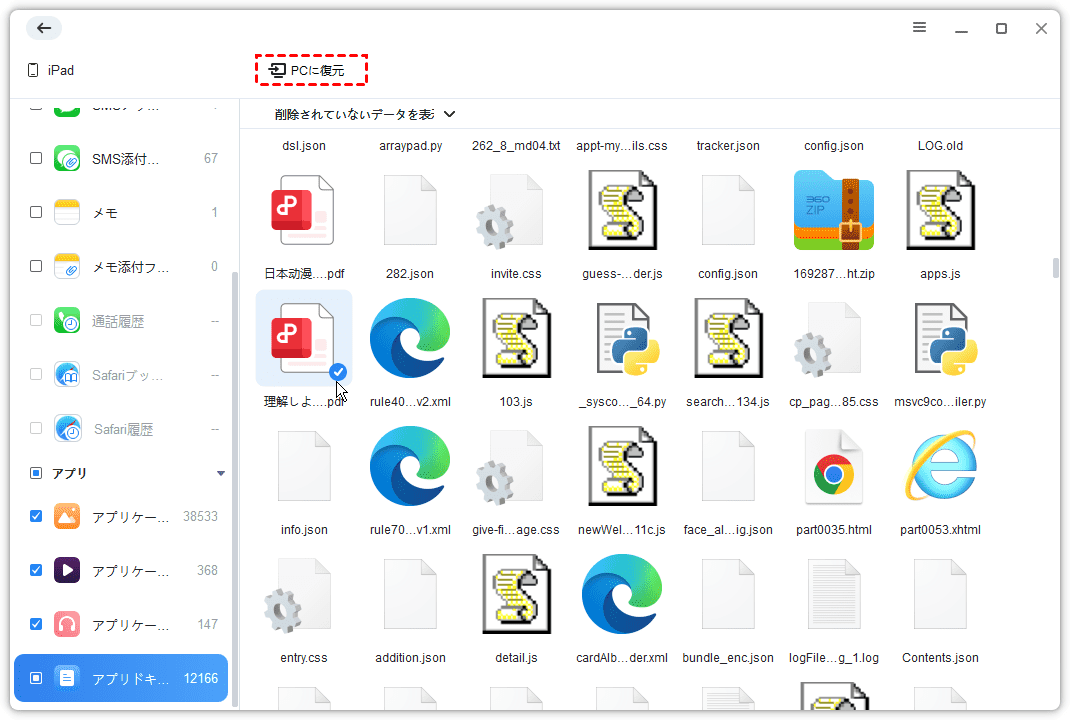Click the file list vertical scrollbar
Viewport: 1070px width, 720px height.
click(x=1054, y=269)
